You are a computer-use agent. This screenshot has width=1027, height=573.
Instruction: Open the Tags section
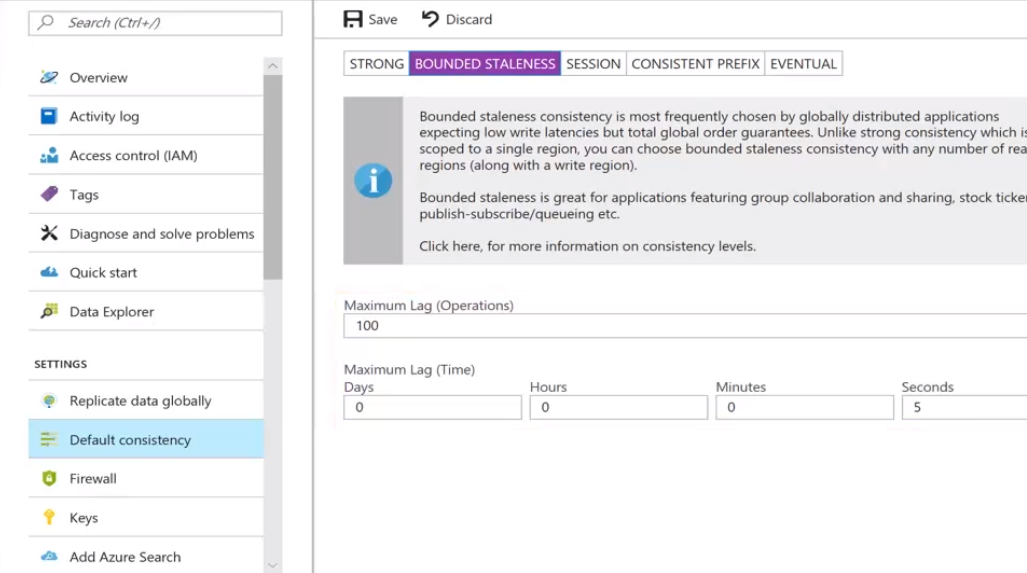coord(146,194)
